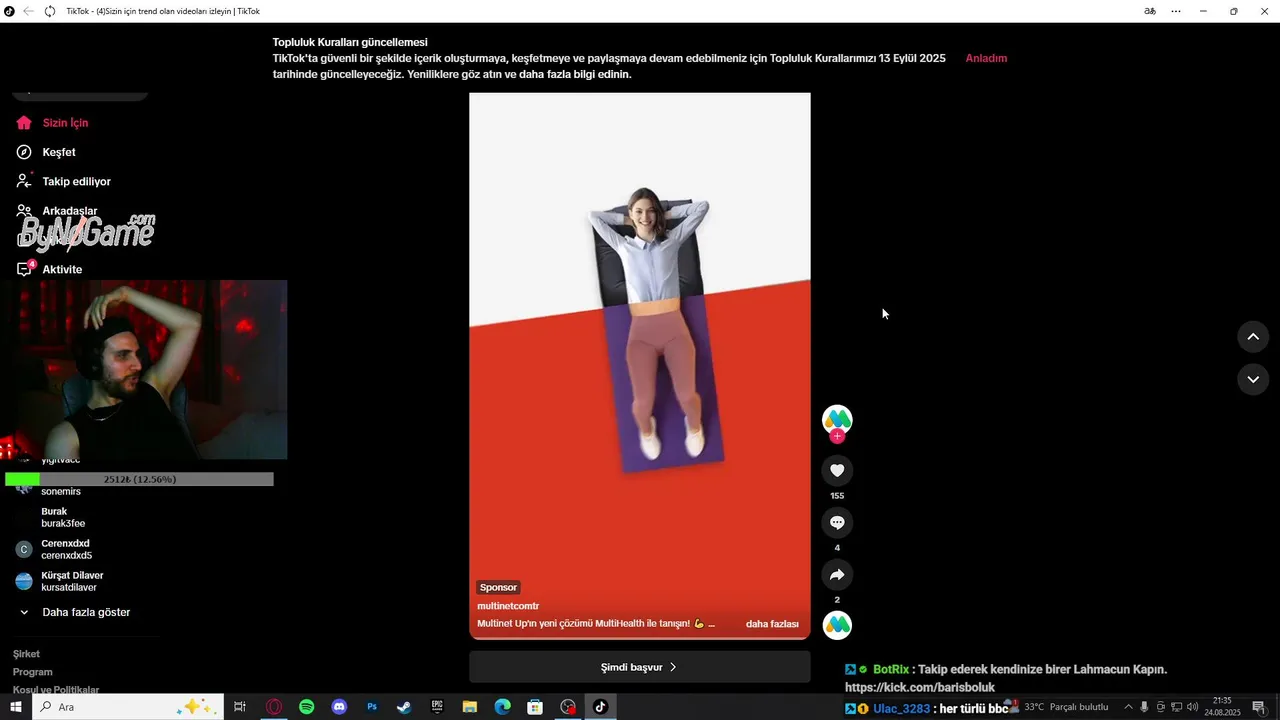The image size is (1280, 720).
Task: Open the Aktivite notifications section
Action: tap(62, 269)
